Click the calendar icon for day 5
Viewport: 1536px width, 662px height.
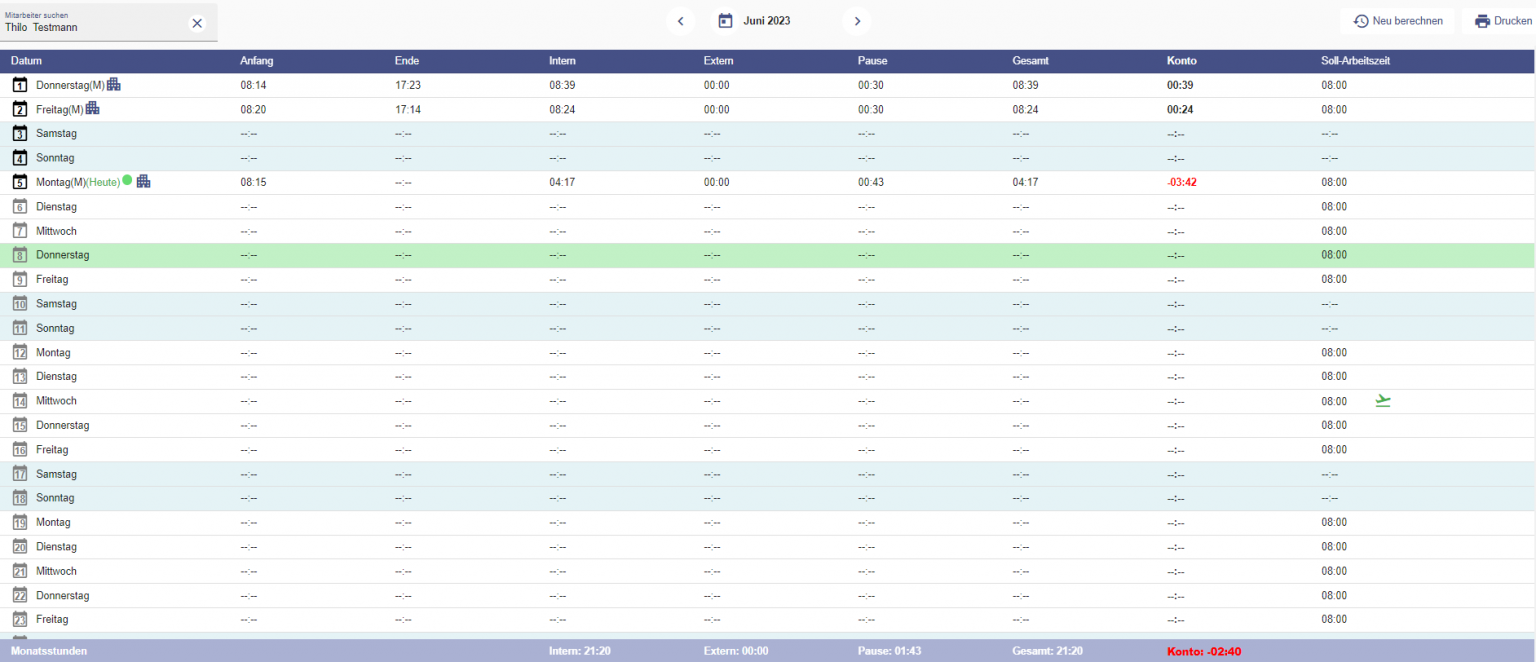pos(19,182)
